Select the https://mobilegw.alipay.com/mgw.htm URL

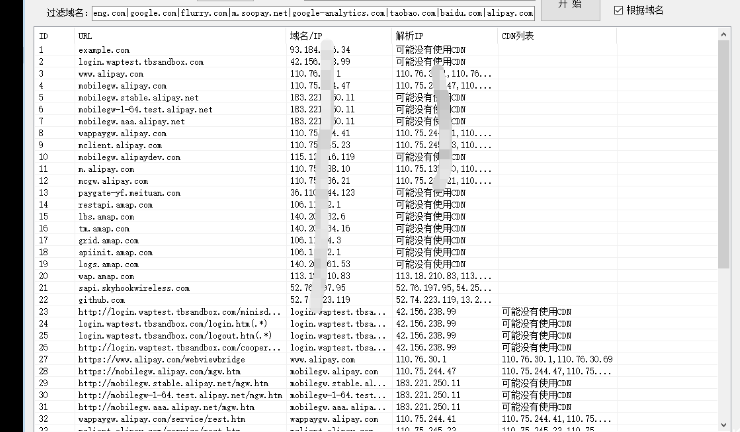click(x=159, y=372)
